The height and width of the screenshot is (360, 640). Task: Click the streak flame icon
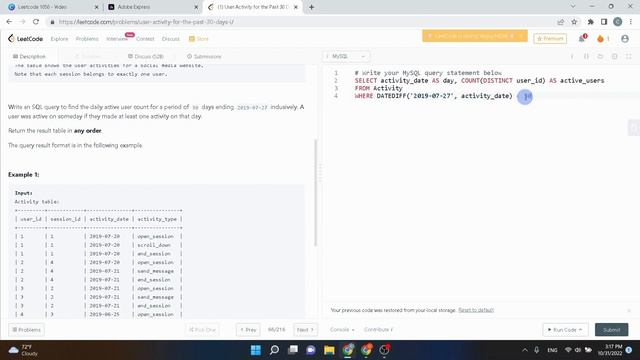(600, 39)
